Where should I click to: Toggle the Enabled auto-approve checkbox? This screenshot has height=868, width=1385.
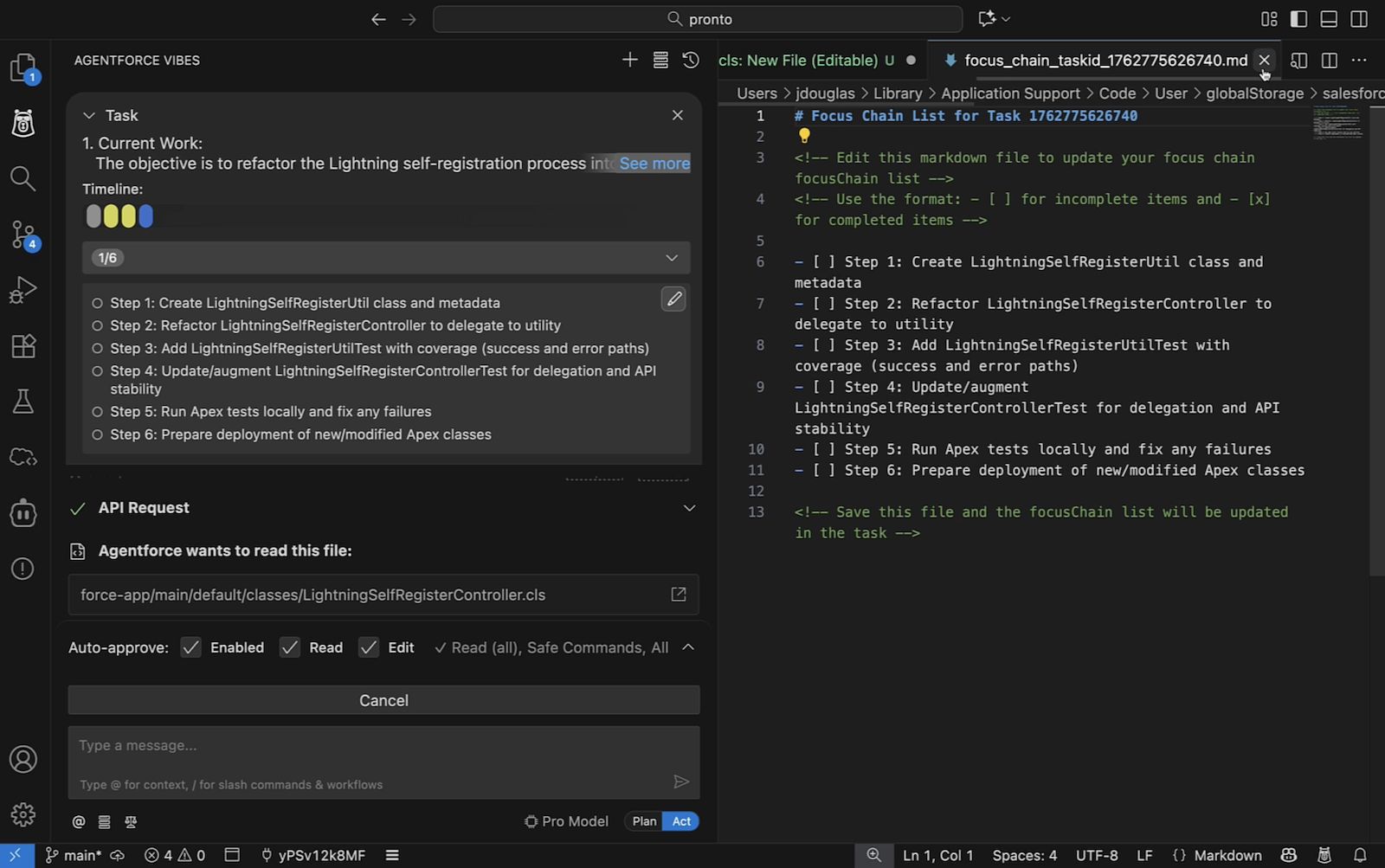point(190,646)
